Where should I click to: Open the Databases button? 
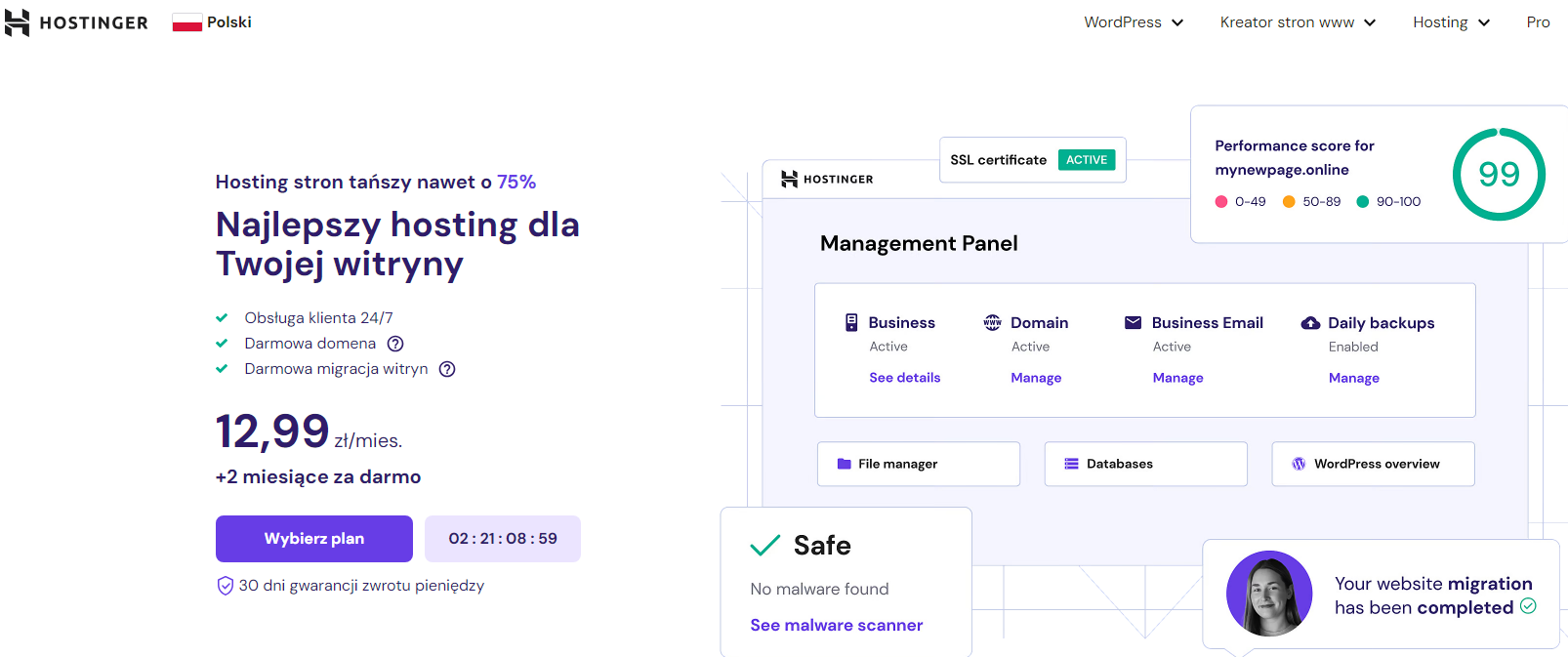[x=1146, y=464]
